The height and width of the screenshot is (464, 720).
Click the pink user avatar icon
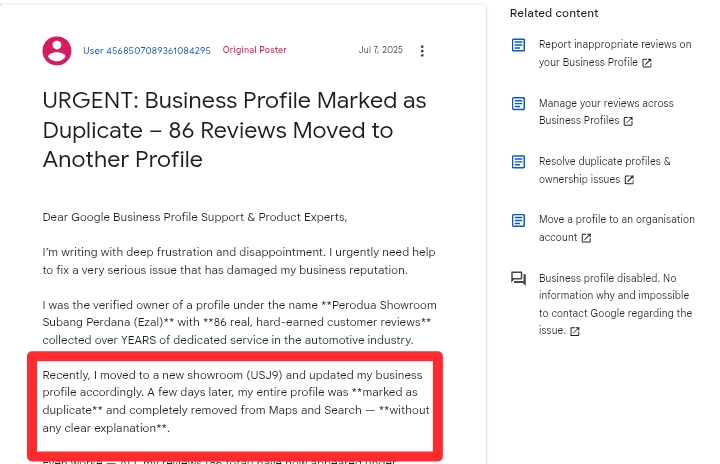[58, 50]
